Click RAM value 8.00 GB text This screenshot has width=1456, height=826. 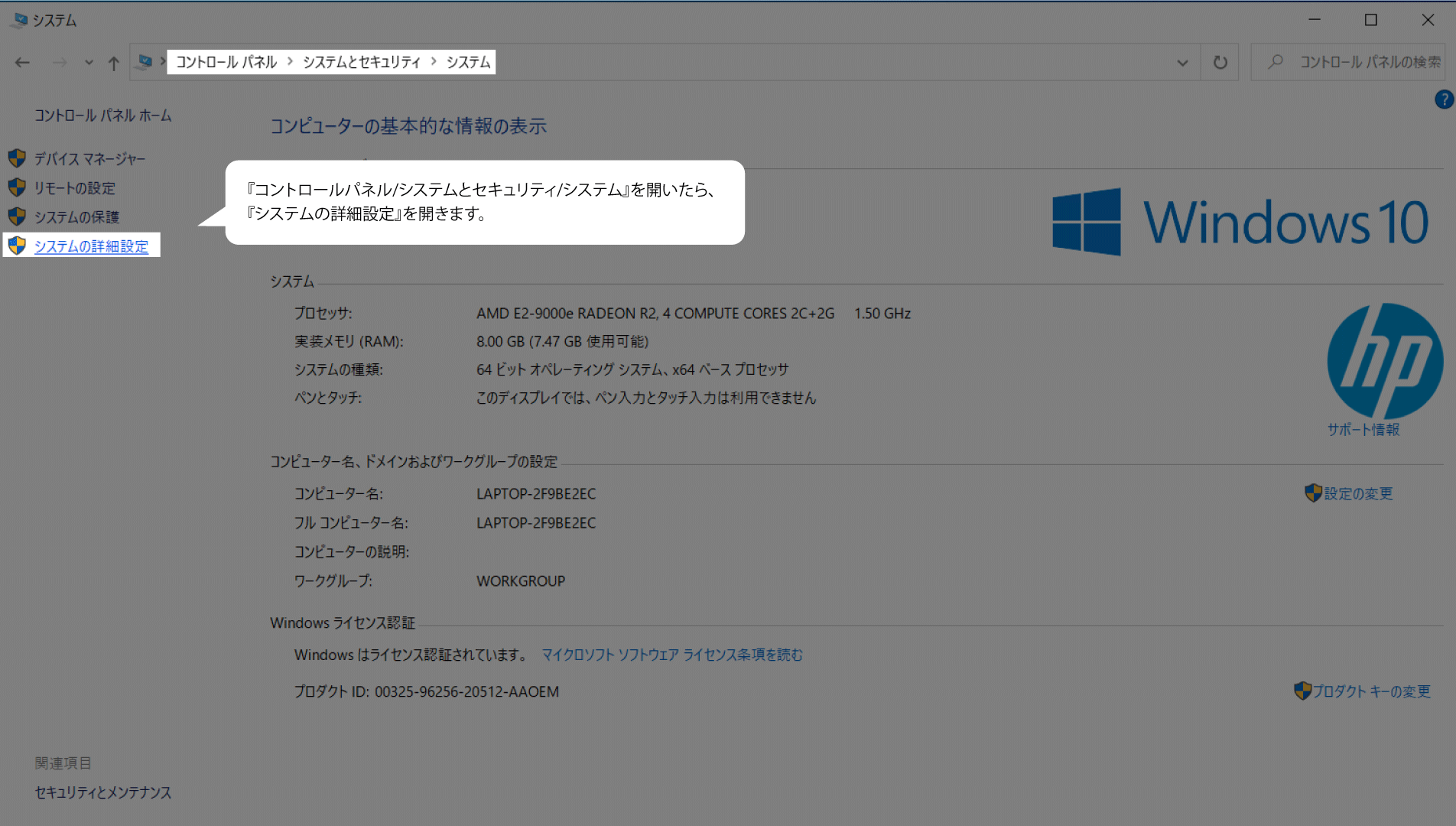pos(562,342)
